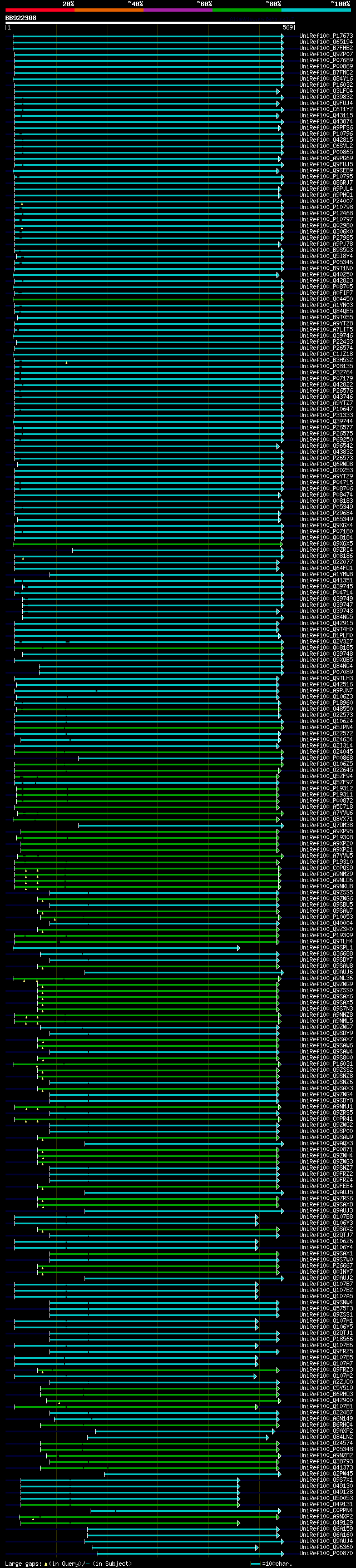Select label UniRef100_A5C718

(x=326, y=807)
